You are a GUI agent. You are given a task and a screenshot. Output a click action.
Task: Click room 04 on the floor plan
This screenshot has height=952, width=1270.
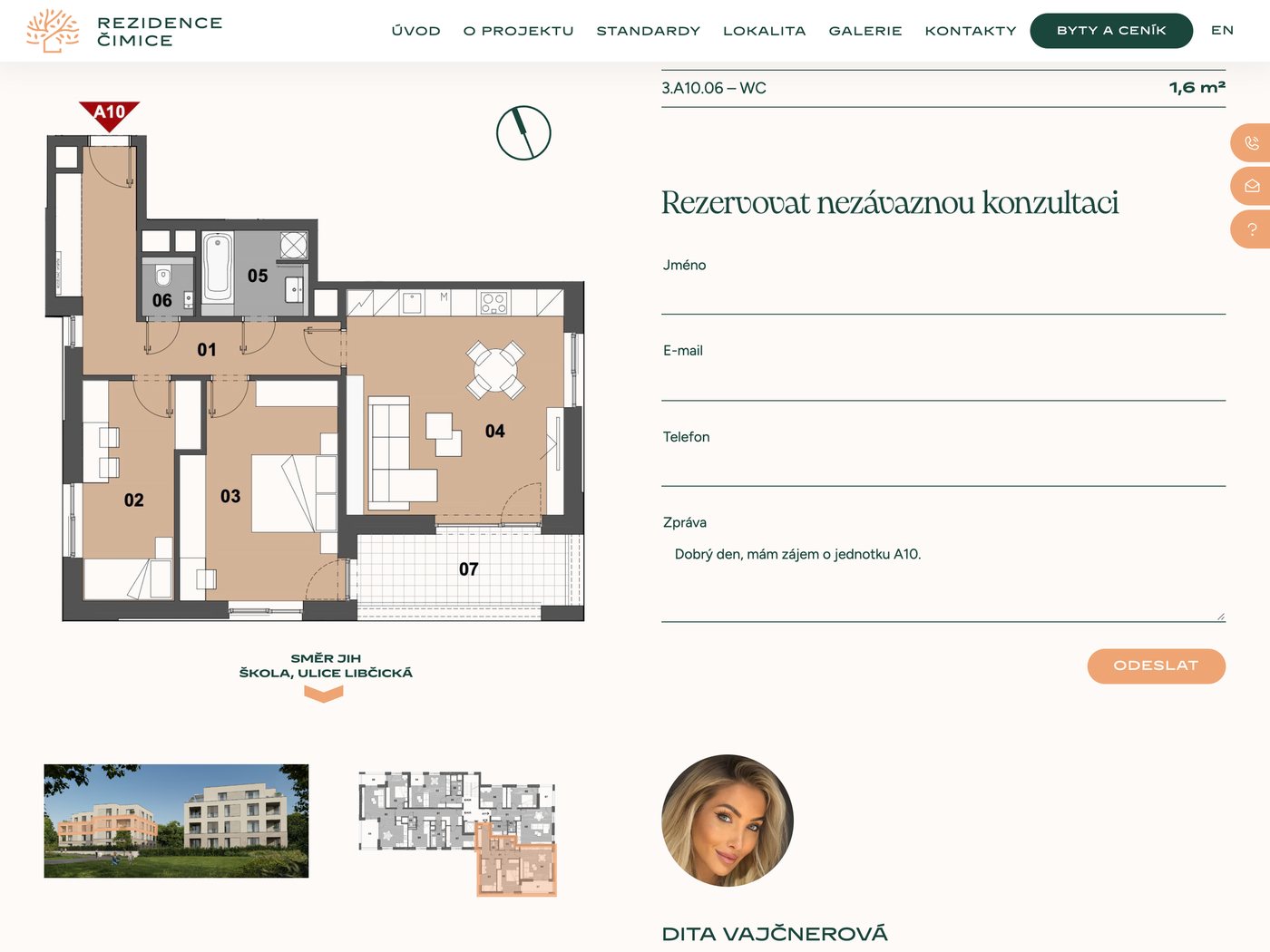(494, 431)
